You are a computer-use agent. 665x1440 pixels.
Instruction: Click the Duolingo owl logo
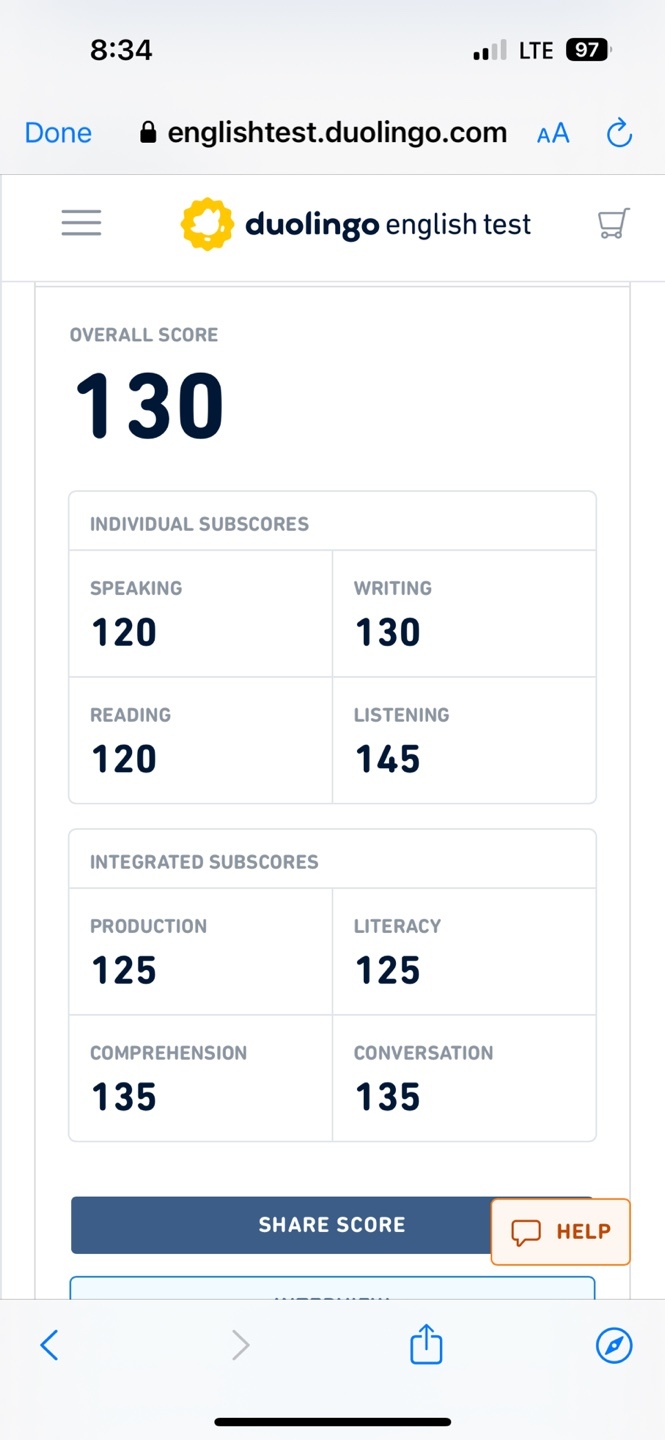pos(206,223)
